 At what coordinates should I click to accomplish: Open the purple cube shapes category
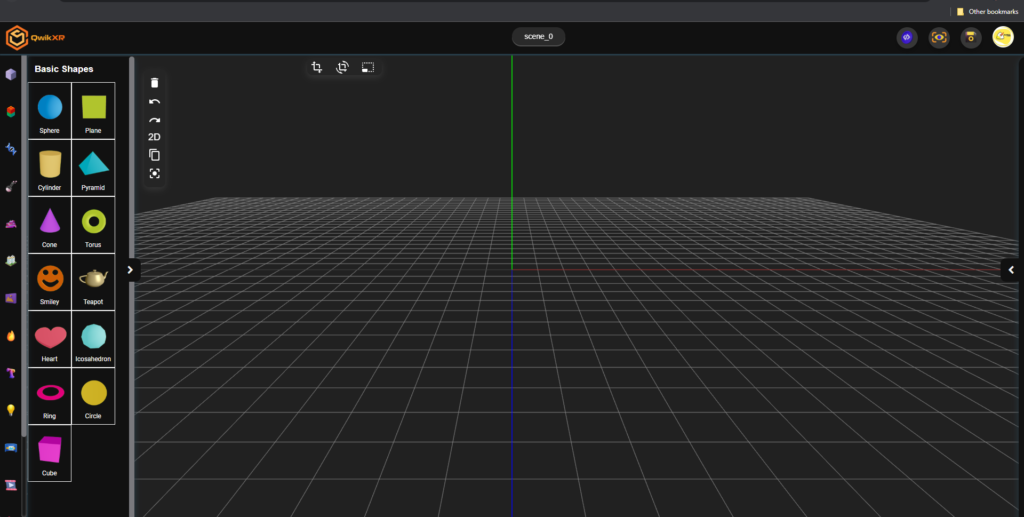tap(10, 74)
